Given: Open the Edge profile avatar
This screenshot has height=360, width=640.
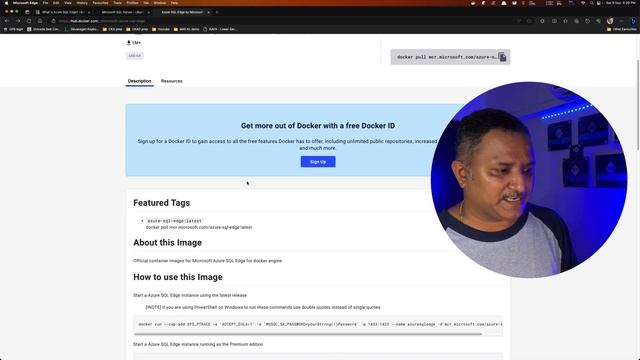Looking at the screenshot, I should pyautogui.click(x=610, y=21).
